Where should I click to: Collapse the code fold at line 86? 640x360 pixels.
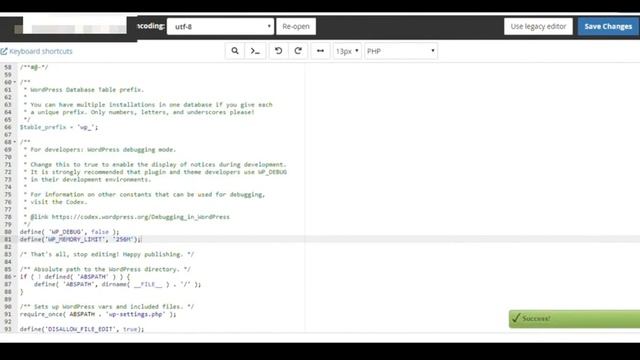pyautogui.click(x=15, y=277)
